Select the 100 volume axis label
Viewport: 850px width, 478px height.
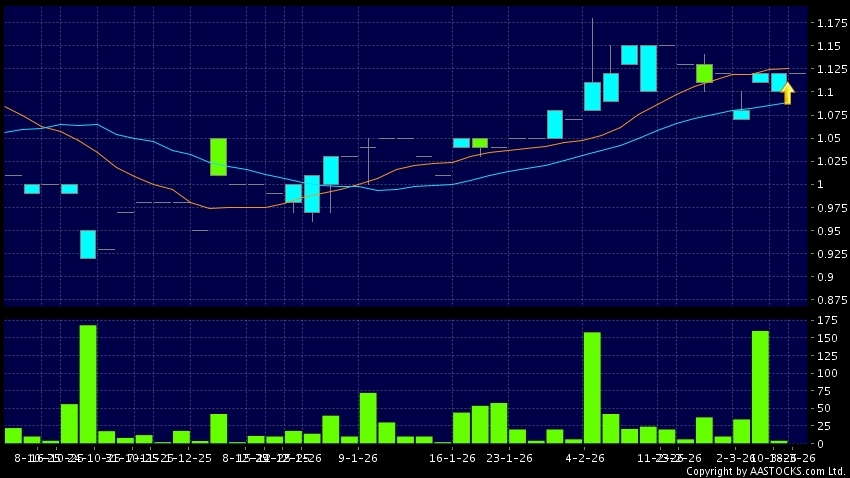tap(826, 373)
